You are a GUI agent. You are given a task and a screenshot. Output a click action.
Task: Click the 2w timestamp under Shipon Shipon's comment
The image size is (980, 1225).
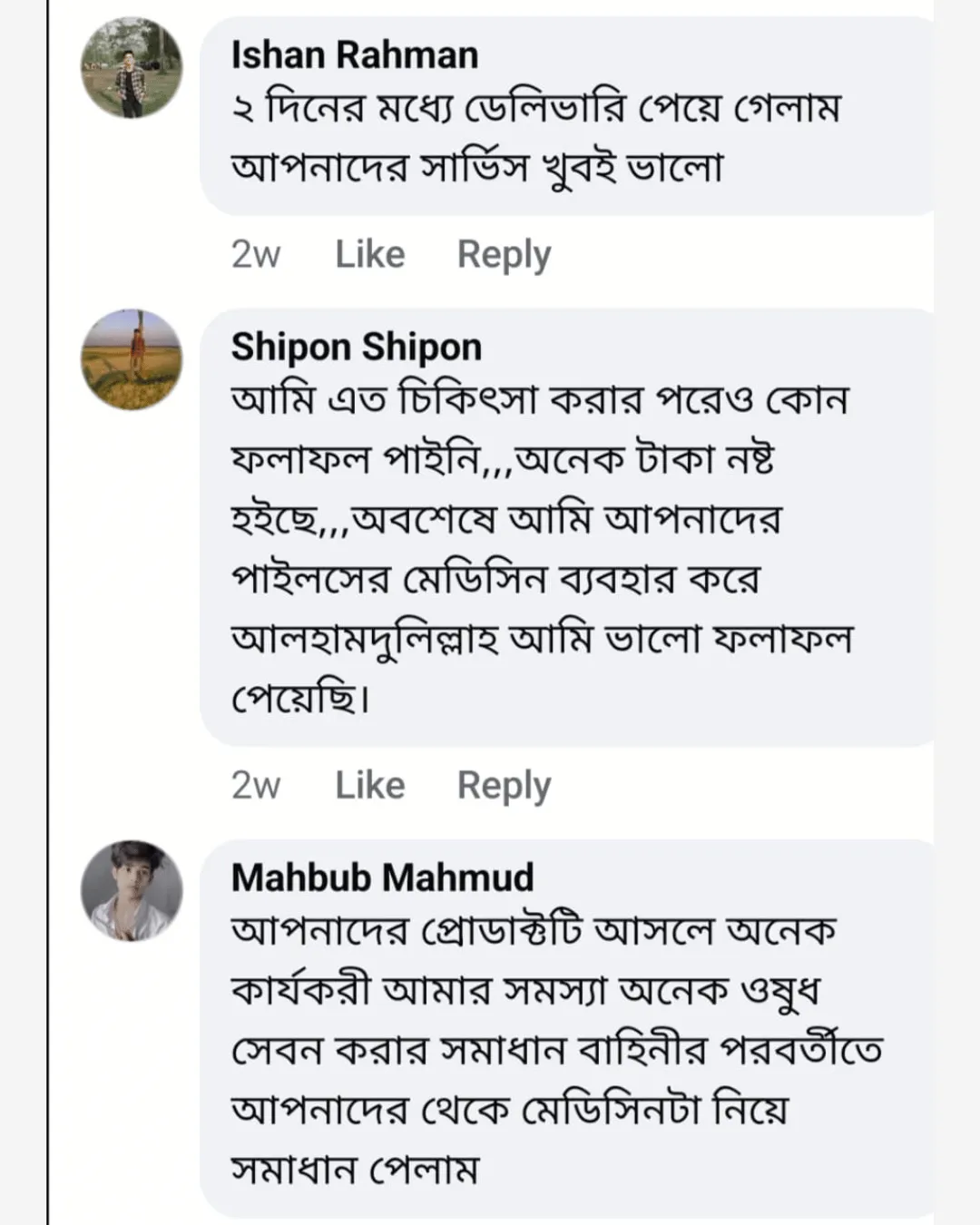pos(255,786)
